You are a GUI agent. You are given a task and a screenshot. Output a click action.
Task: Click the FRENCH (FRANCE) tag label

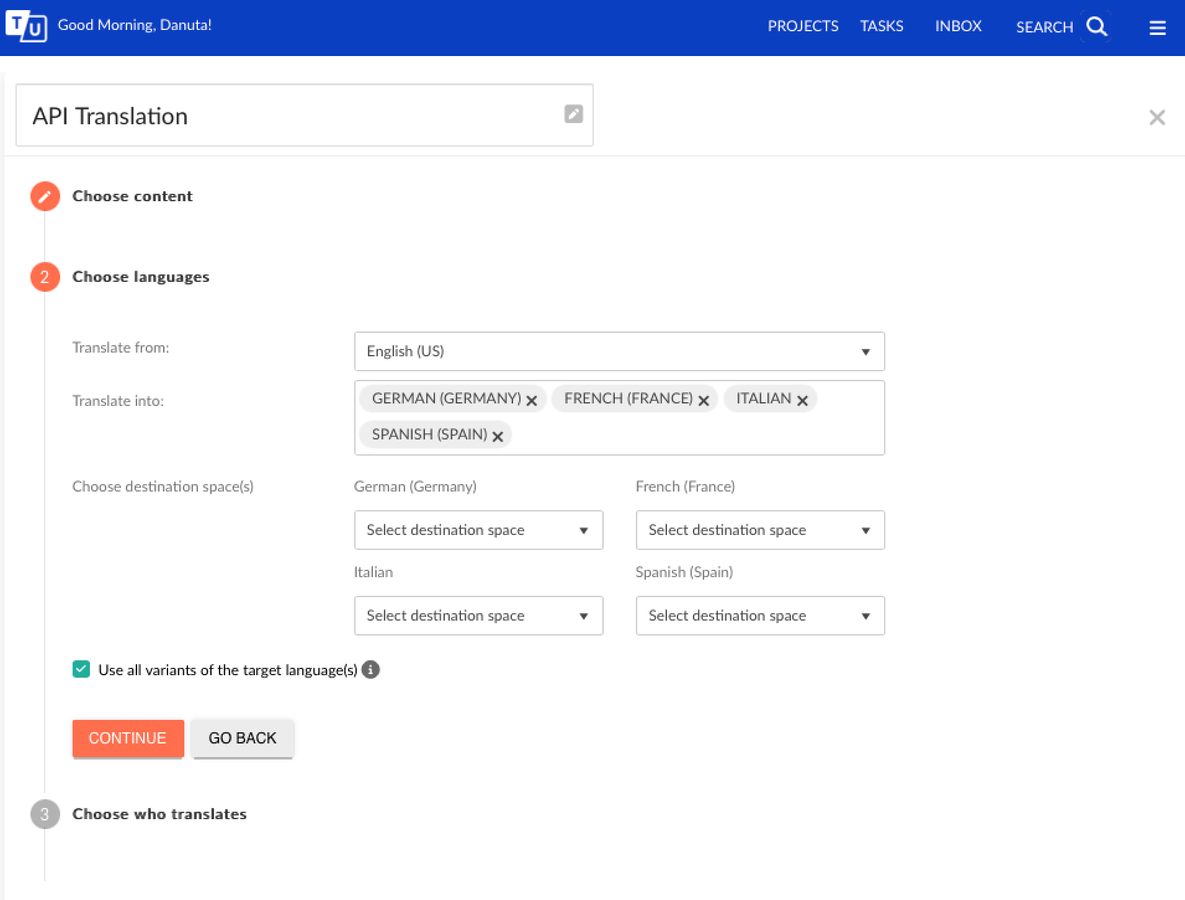pos(628,399)
